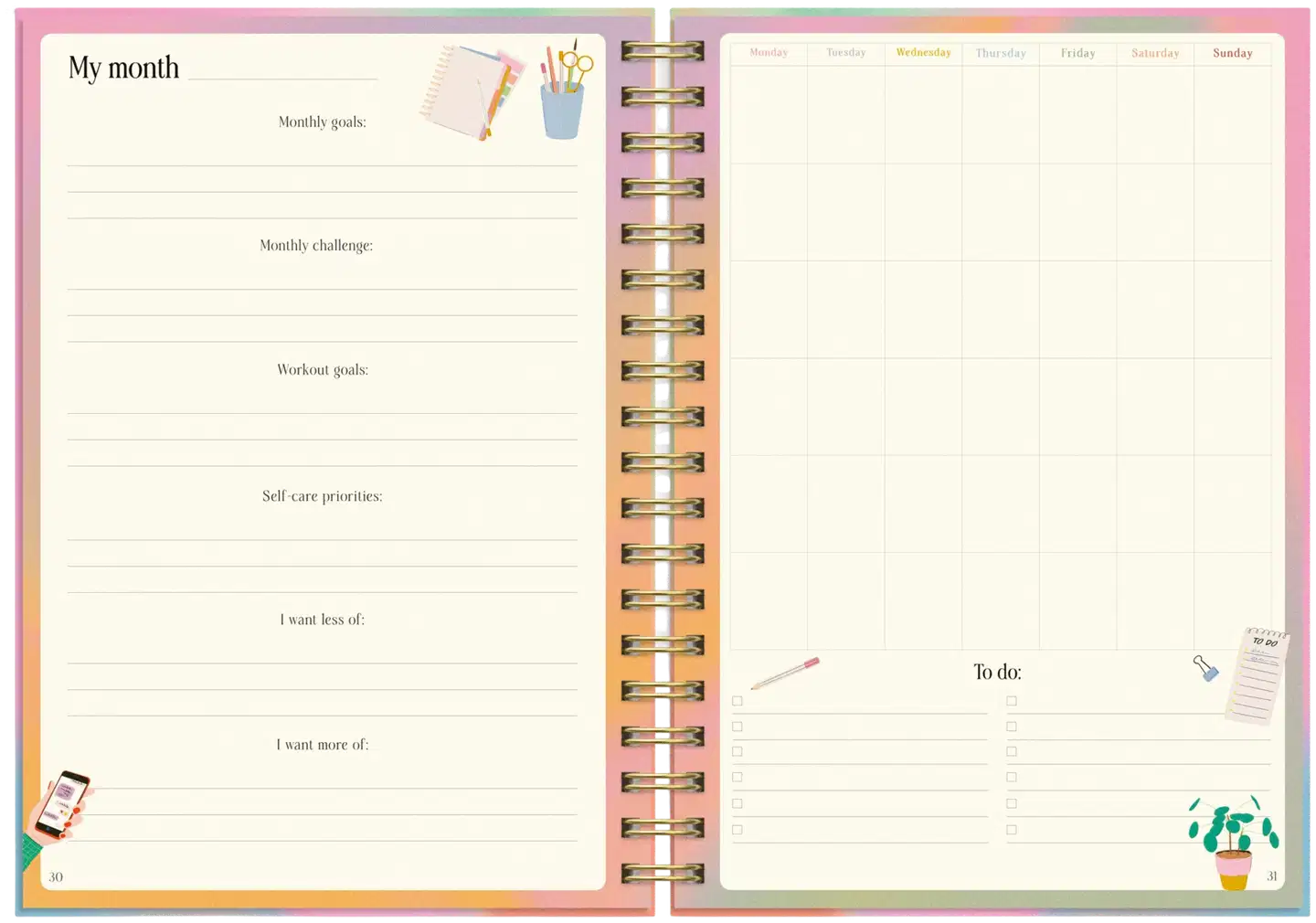Check the fifth checkbox in left to-do column
The image size is (1316, 923).
pos(738,803)
